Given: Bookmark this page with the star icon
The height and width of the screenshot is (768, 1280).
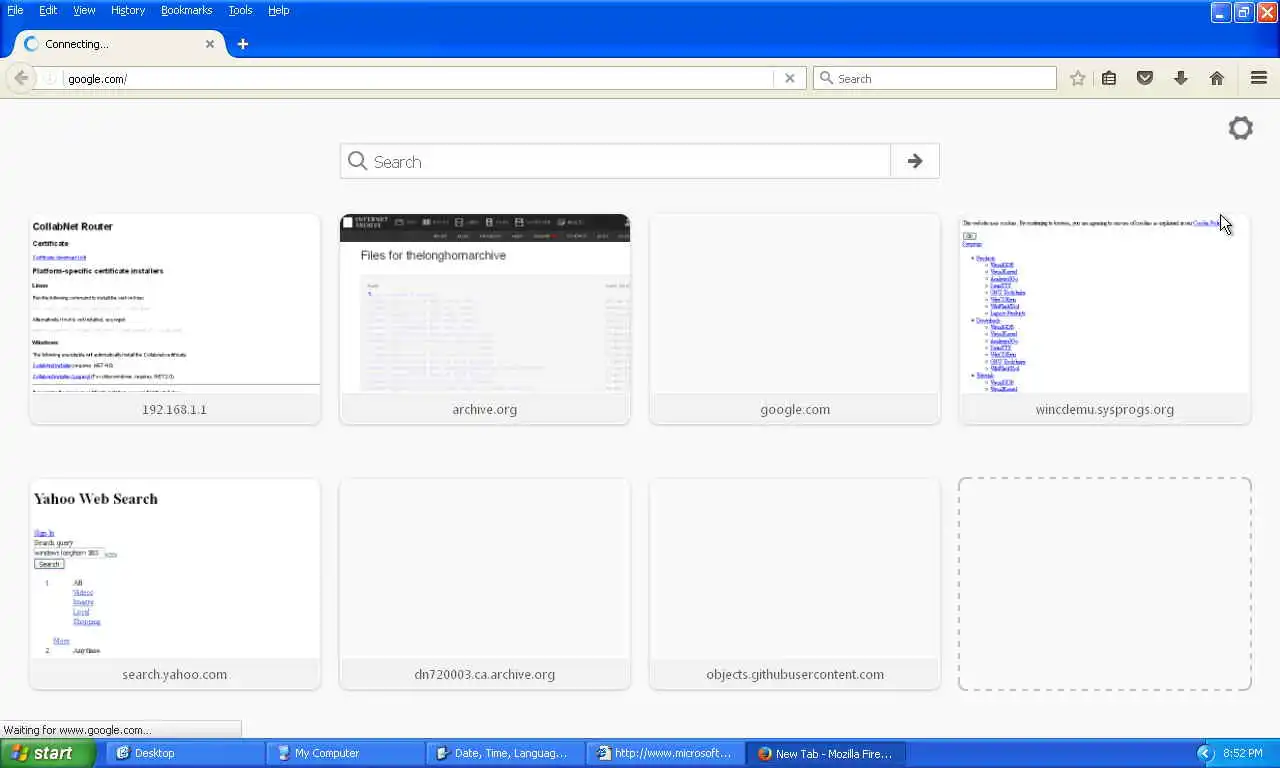Looking at the screenshot, I should point(1077,78).
